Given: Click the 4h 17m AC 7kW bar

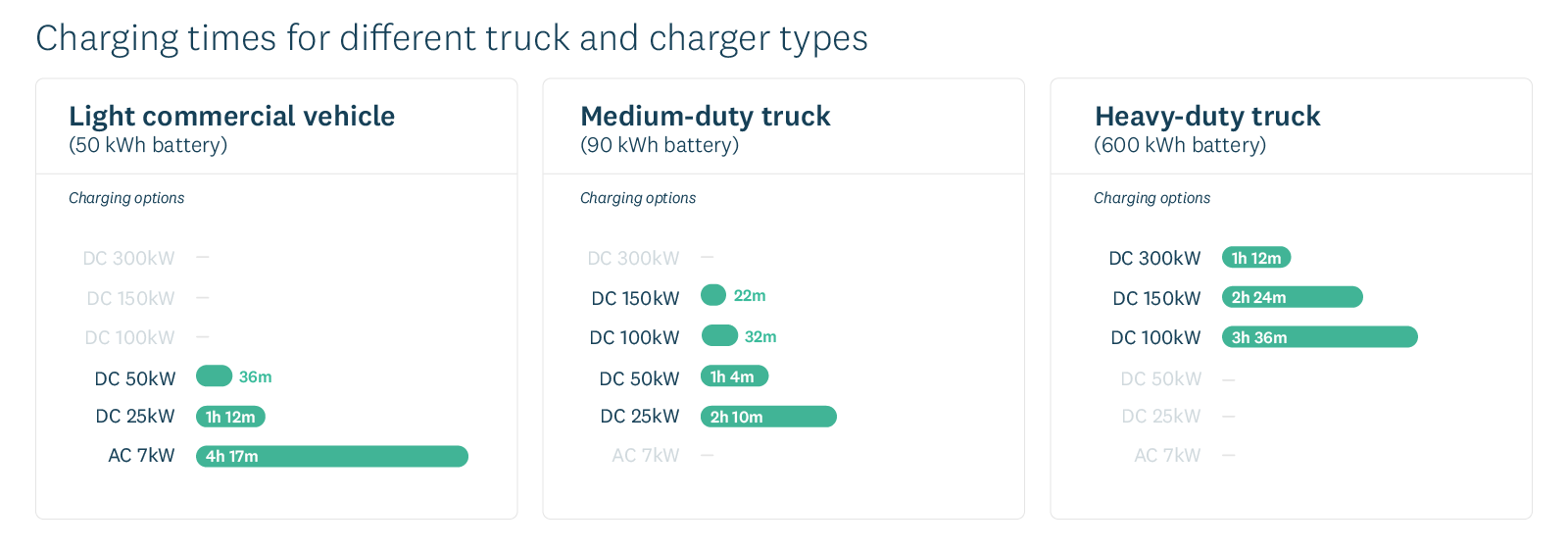Looking at the screenshot, I should click(x=331, y=457).
